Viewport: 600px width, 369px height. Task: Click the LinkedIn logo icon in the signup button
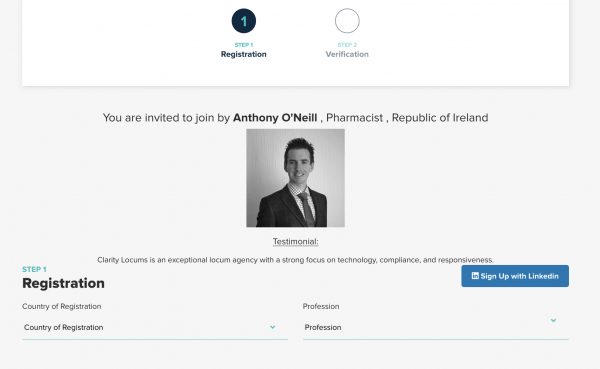point(475,276)
